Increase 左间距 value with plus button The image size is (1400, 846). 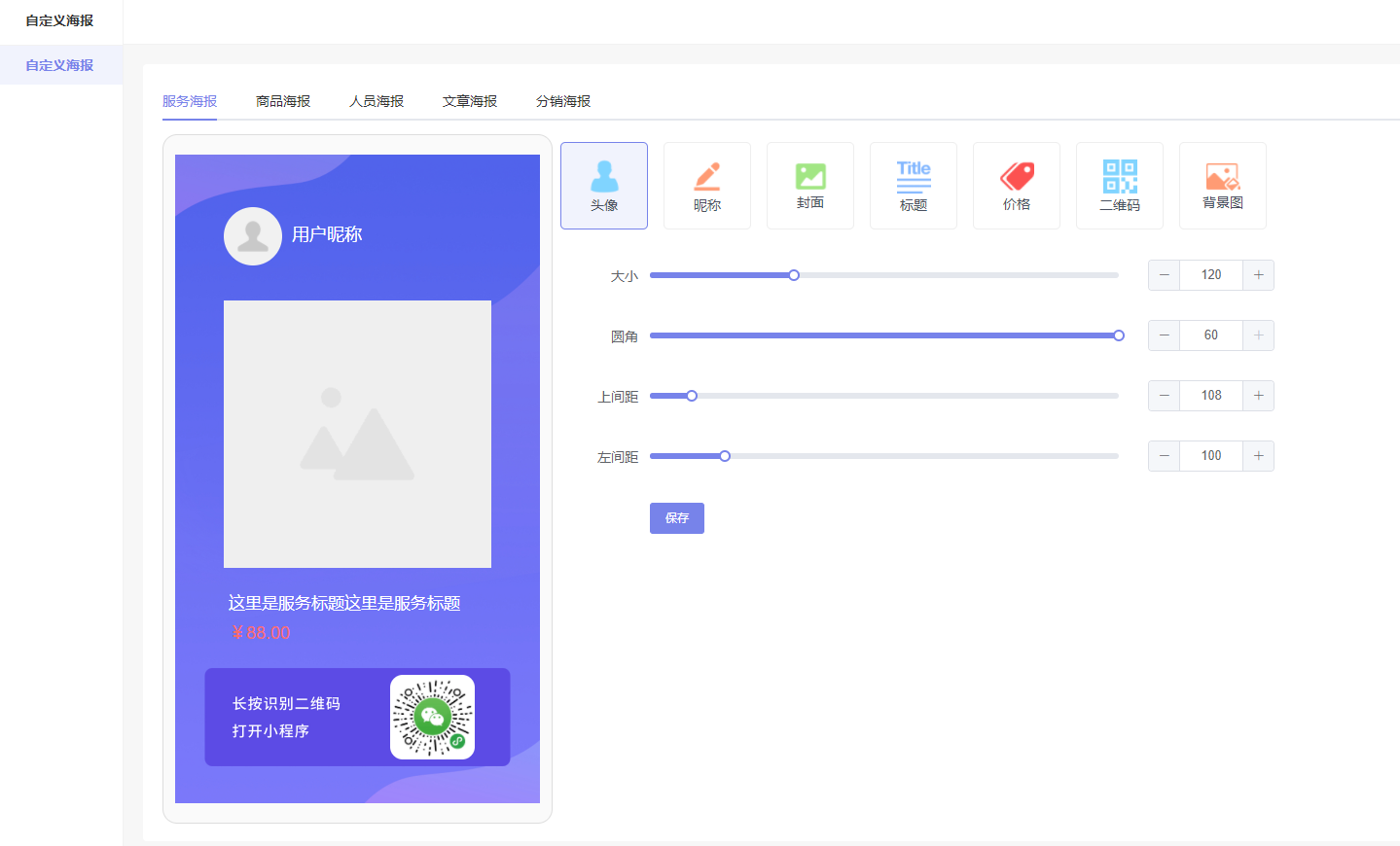pos(1258,456)
